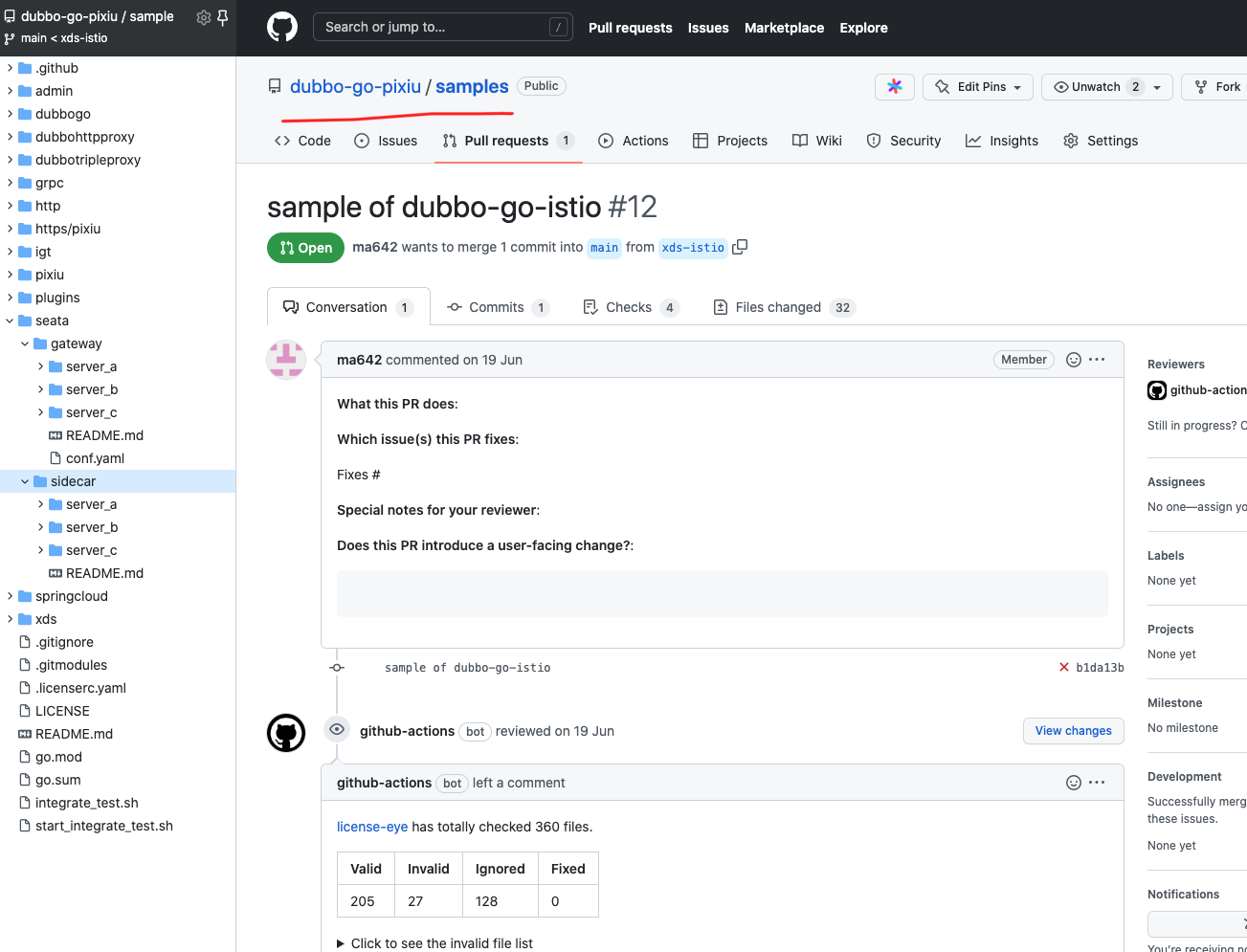The width and height of the screenshot is (1247, 952).
Task: Open the Projects tab
Action: [730, 141]
